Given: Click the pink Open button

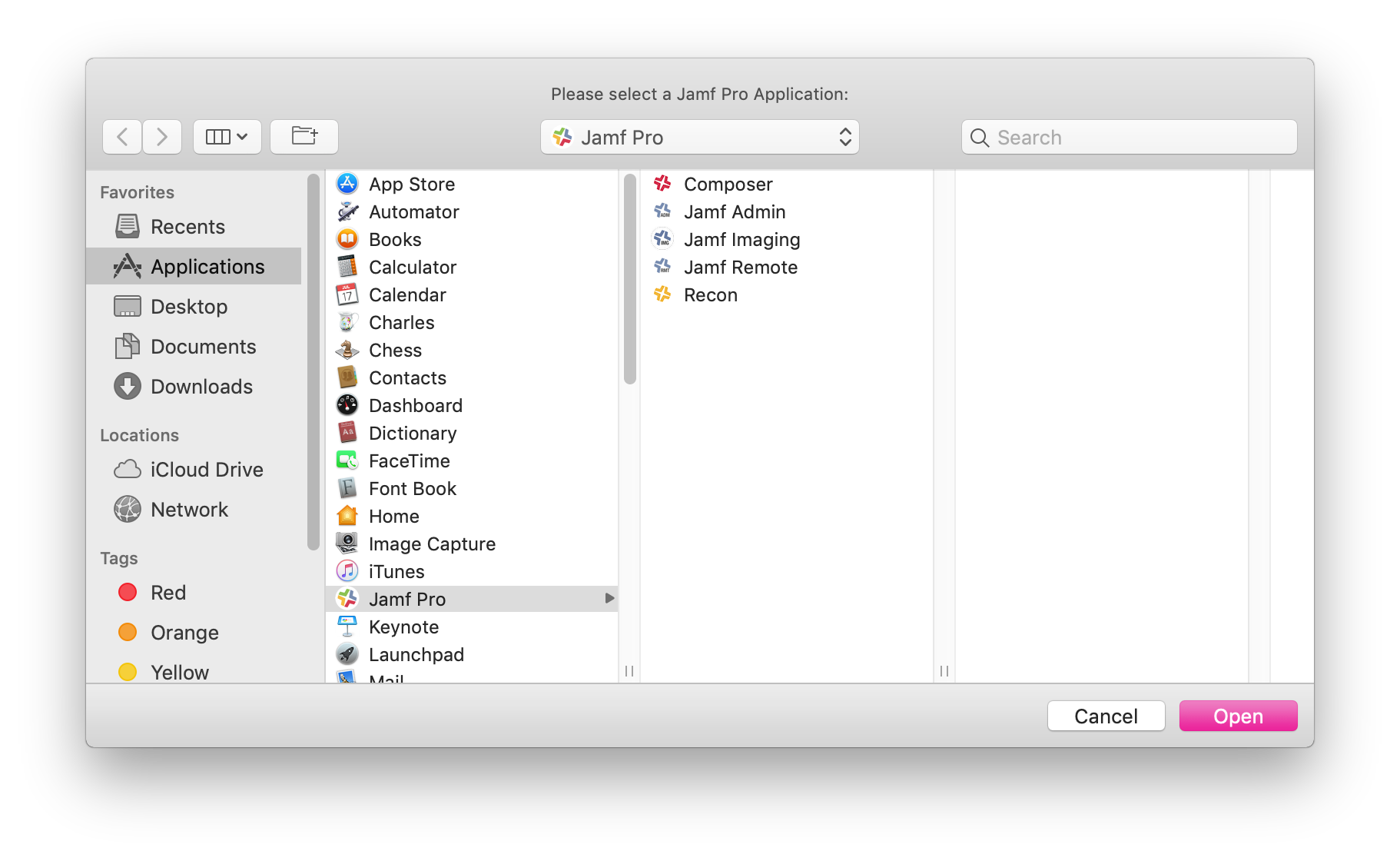Looking at the screenshot, I should pyautogui.click(x=1238, y=716).
